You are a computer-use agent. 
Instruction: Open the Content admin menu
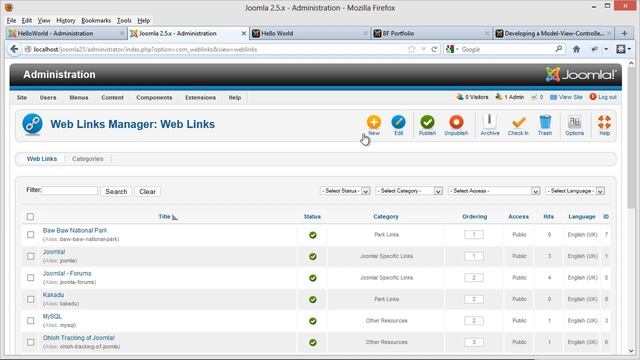tap(112, 98)
